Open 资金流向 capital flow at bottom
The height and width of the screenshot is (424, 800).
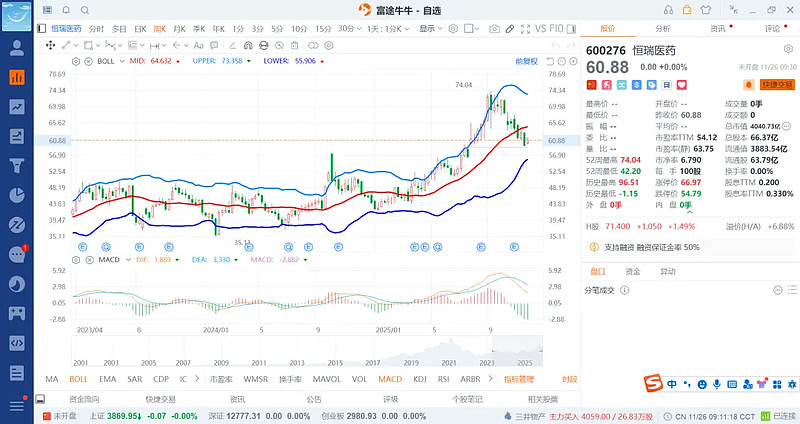pyautogui.click(x=84, y=400)
